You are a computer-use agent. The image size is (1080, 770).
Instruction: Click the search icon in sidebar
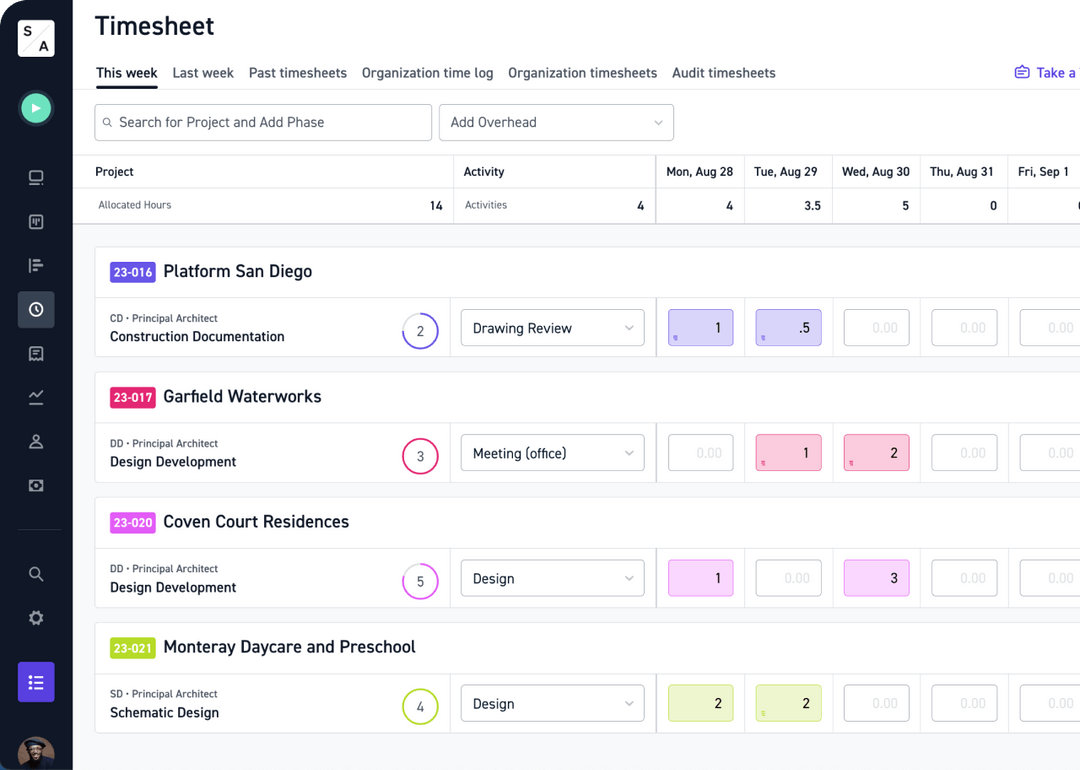(x=36, y=574)
